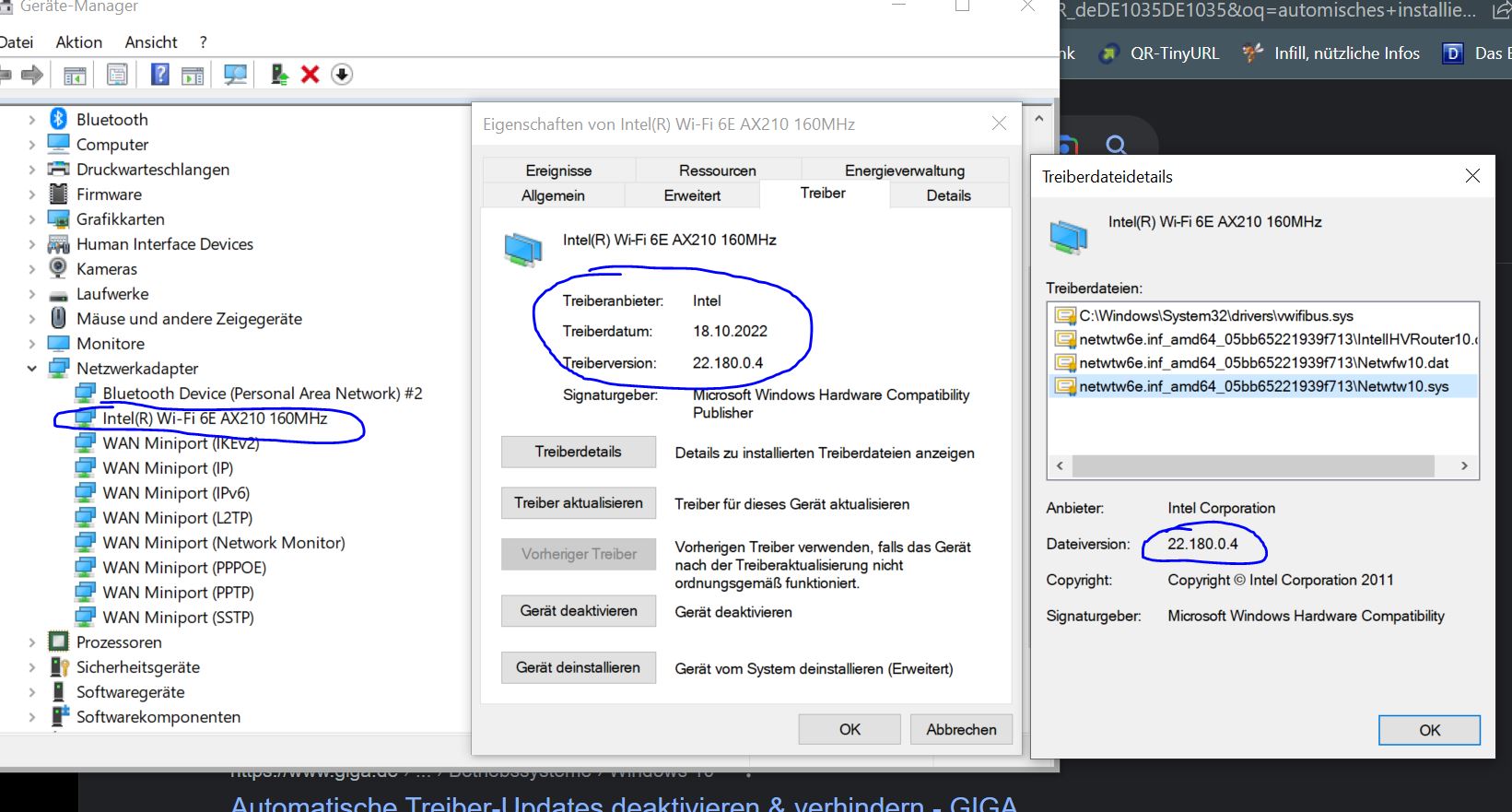1512x812 pixels.
Task: Select the Firmware category icon
Action: coord(58,194)
